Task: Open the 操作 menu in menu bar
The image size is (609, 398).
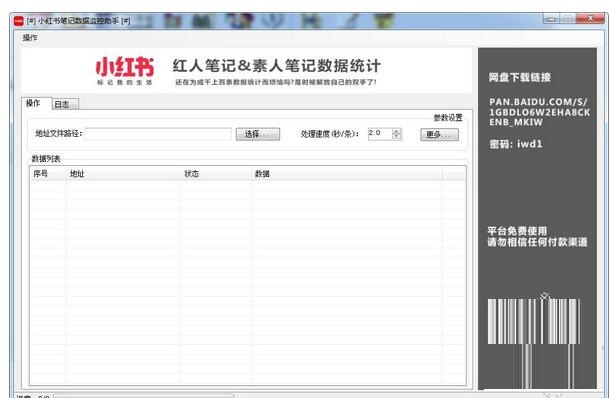Action: (30, 38)
